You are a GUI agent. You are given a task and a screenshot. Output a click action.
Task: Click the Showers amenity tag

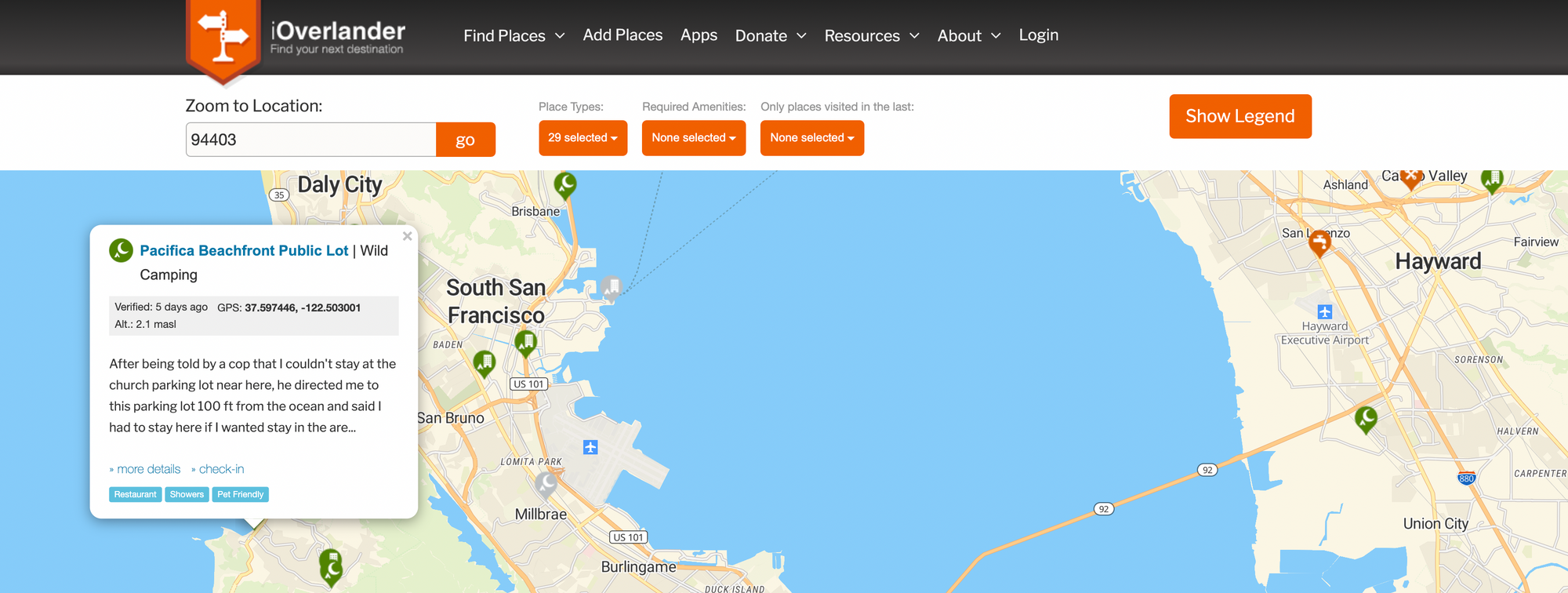[187, 495]
